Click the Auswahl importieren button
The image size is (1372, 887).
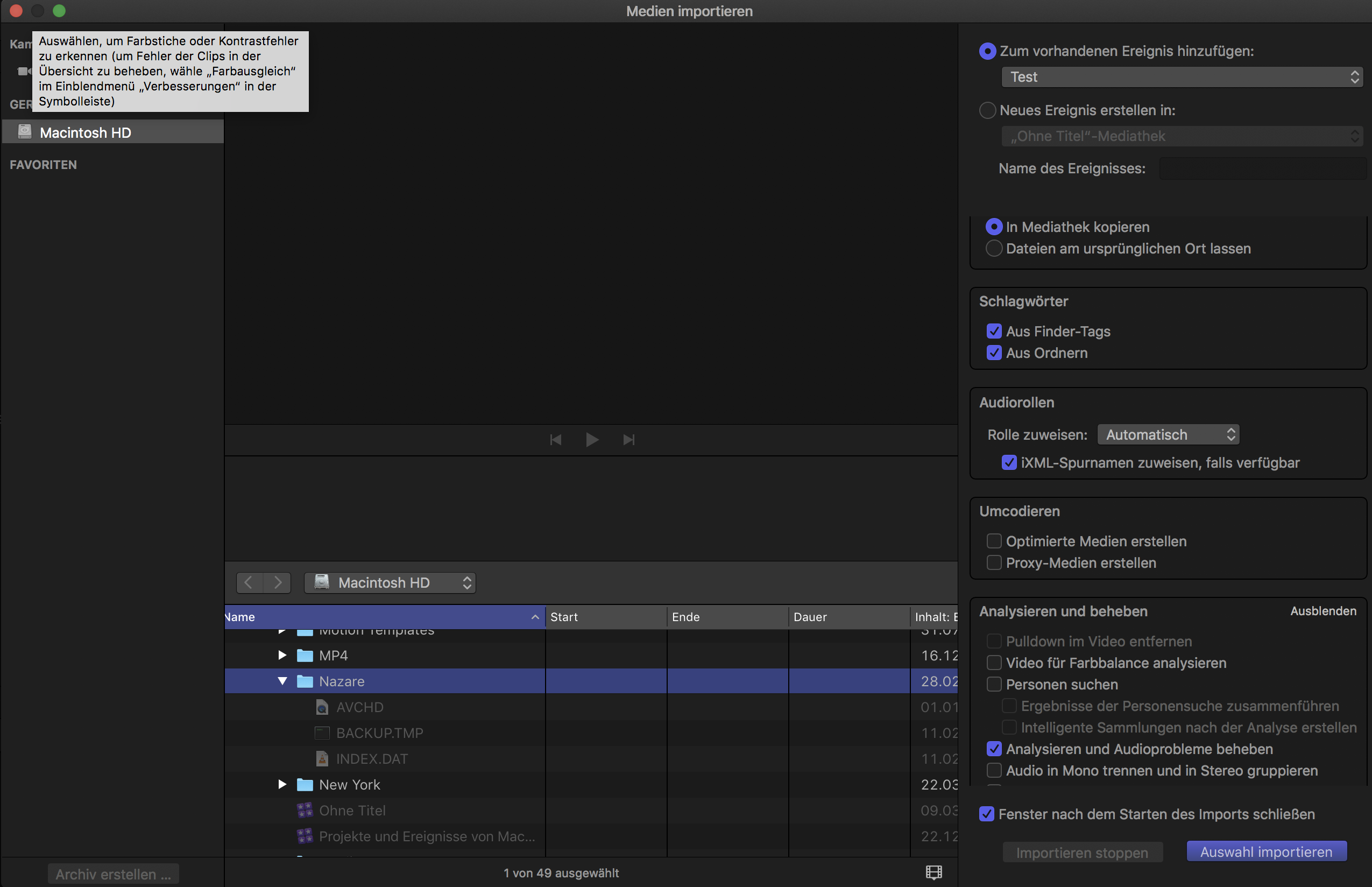1265,852
